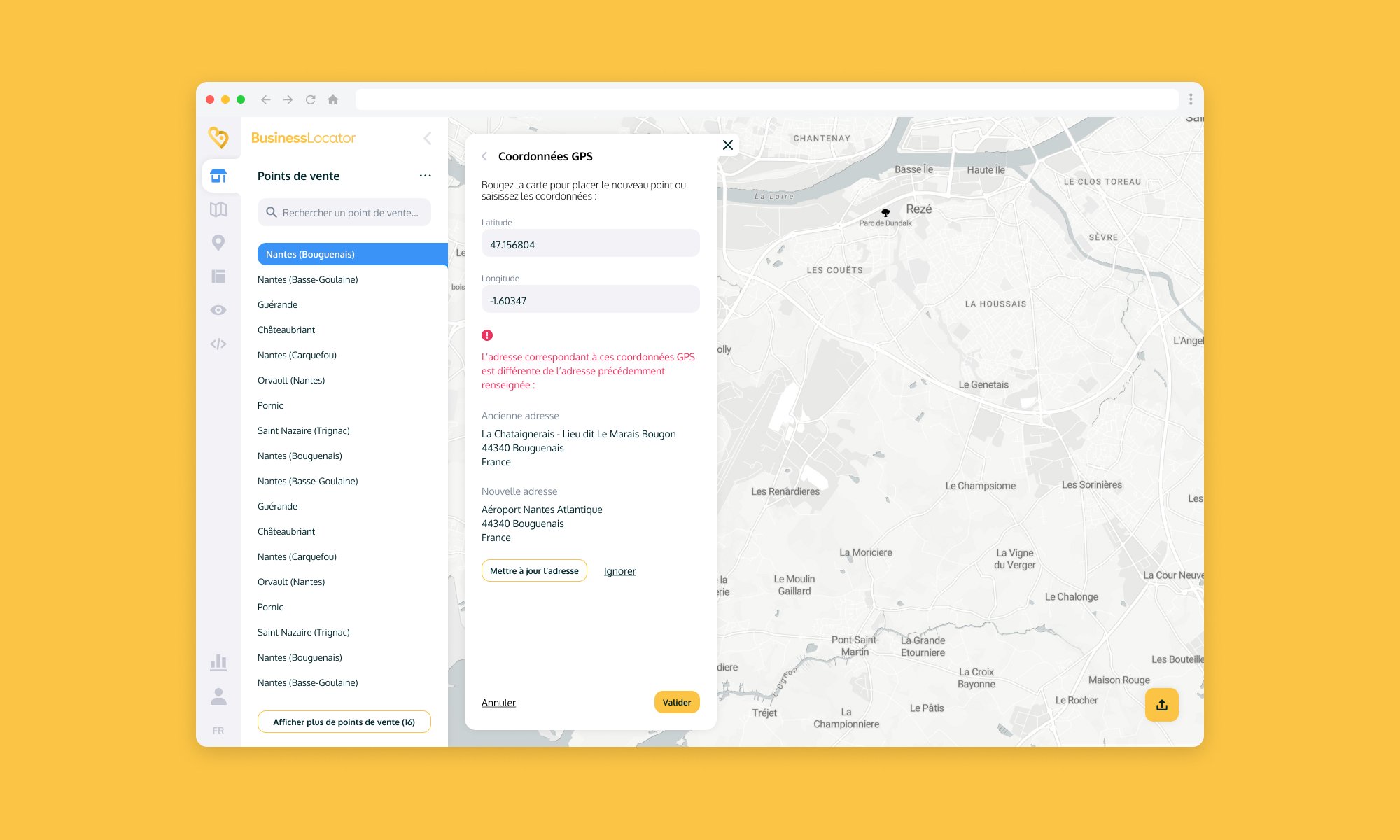Click the Parc de Dundalk tree marker on map

point(885,212)
